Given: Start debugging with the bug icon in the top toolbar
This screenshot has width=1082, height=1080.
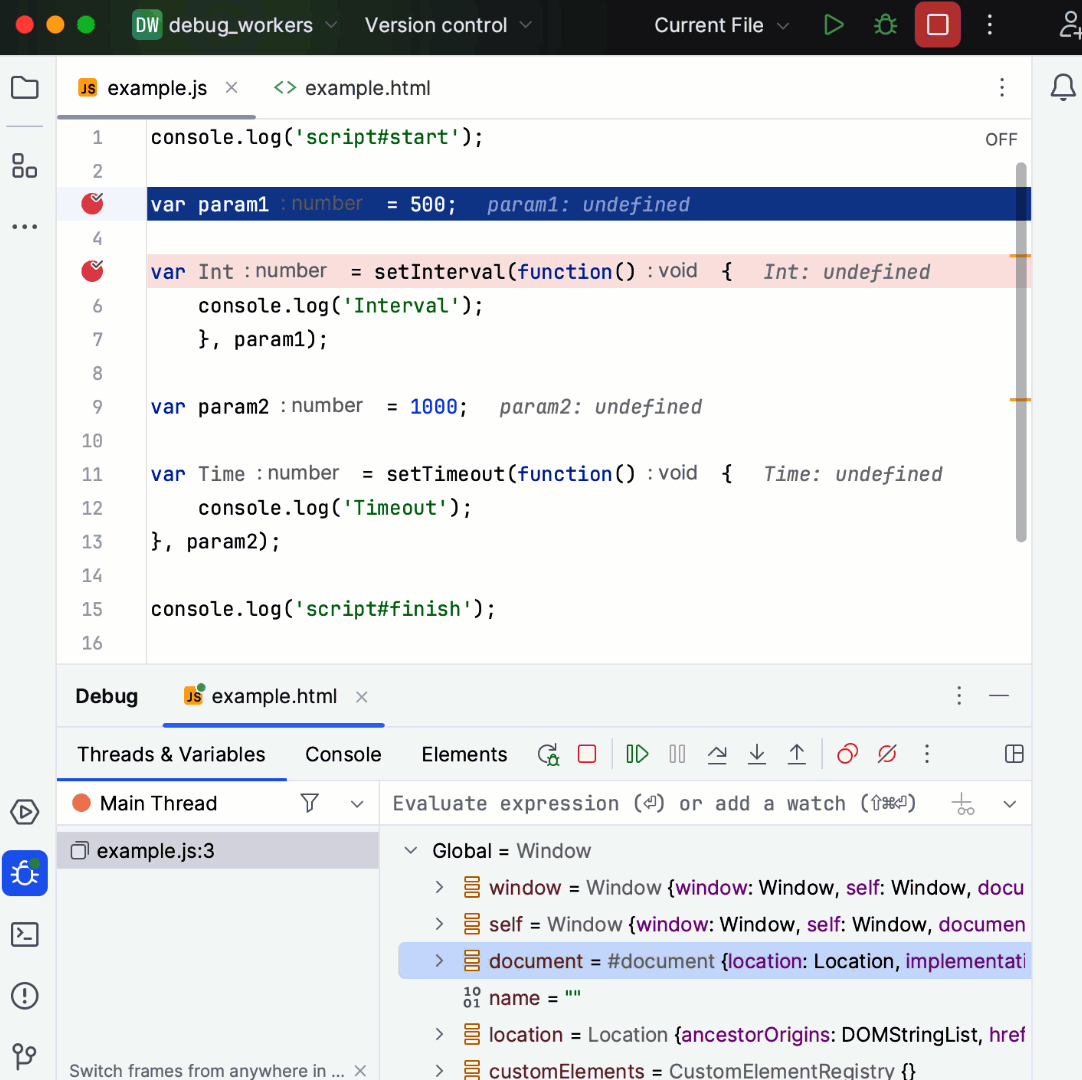Looking at the screenshot, I should 884,25.
